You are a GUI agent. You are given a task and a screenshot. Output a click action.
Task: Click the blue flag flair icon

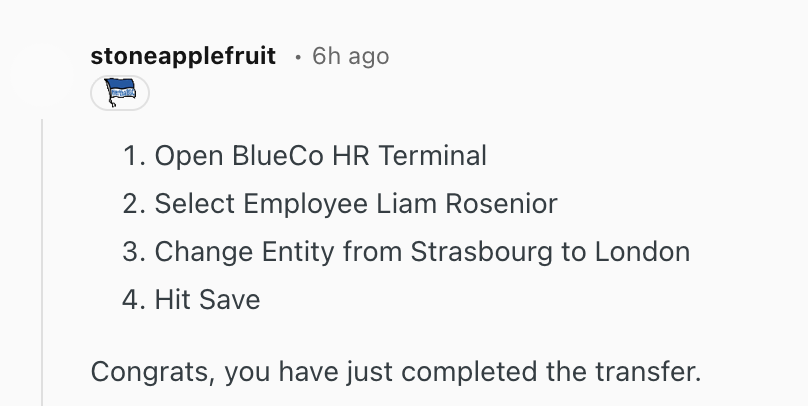(120, 94)
